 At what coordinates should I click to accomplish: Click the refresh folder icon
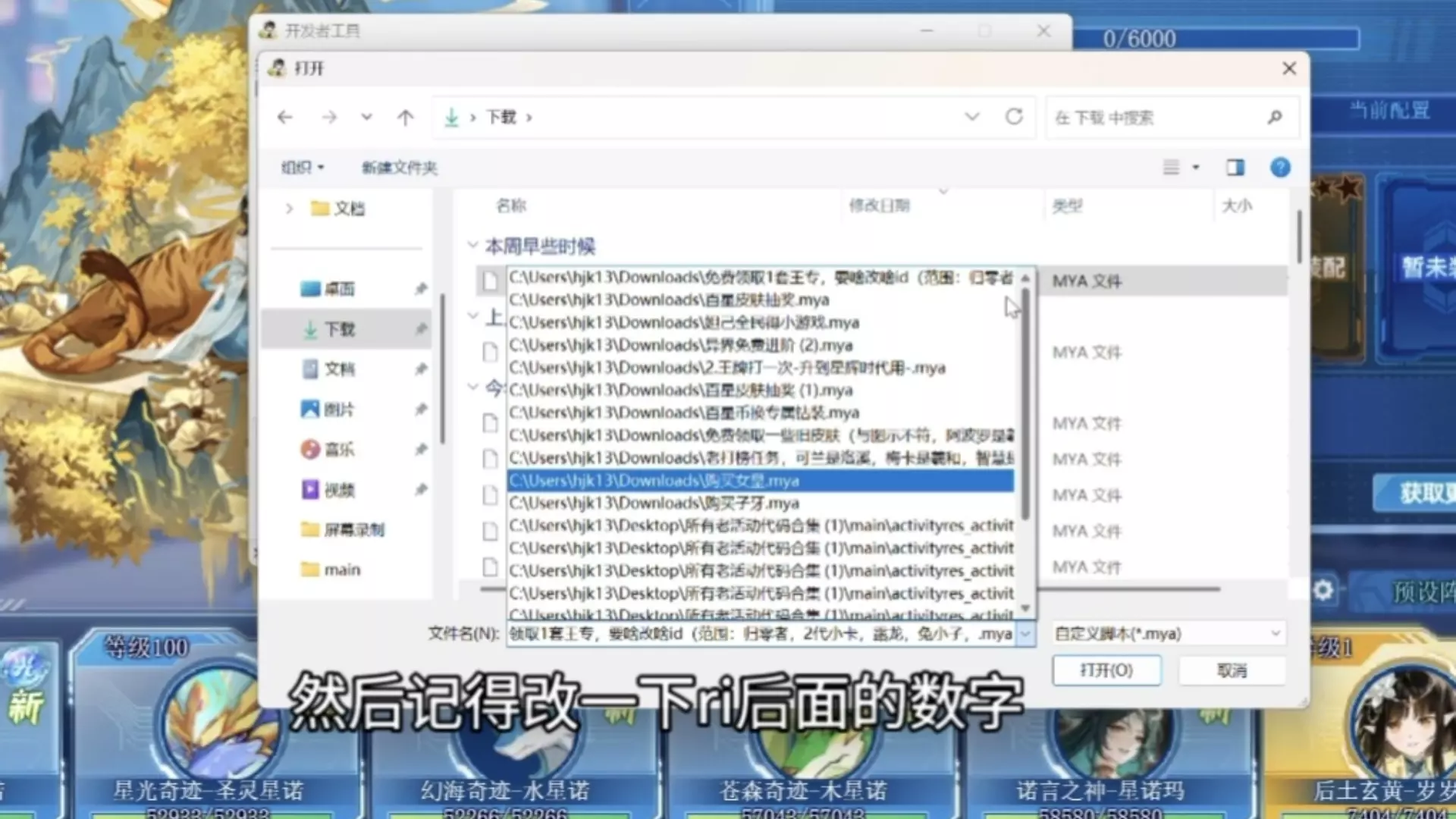[x=1014, y=117]
